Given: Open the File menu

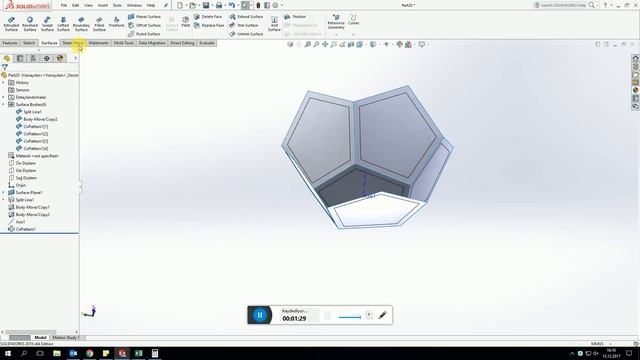Looking at the screenshot, I should (x=64, y=5).
